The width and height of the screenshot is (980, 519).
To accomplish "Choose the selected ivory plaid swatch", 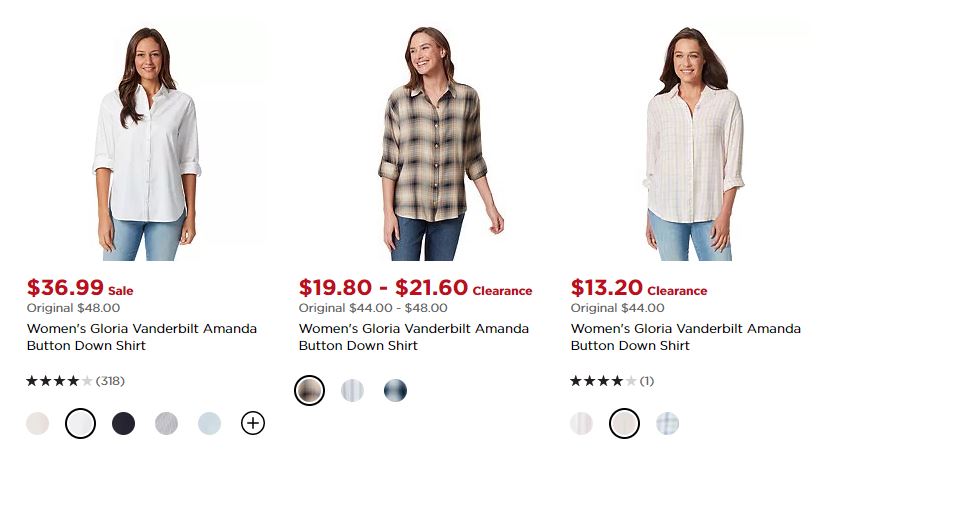I will coord(624,424).
